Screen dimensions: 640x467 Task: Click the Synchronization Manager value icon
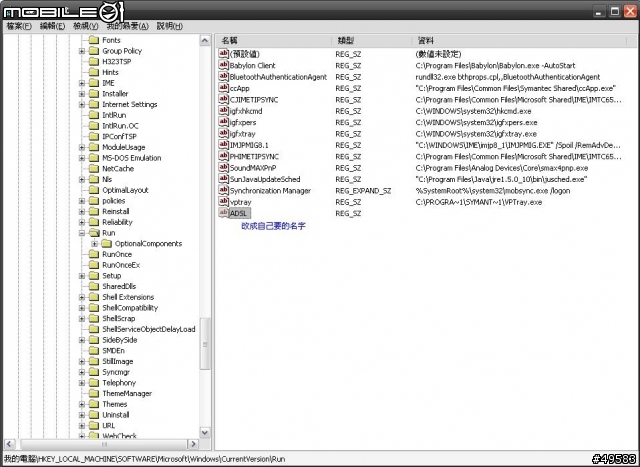pos(223,191)
